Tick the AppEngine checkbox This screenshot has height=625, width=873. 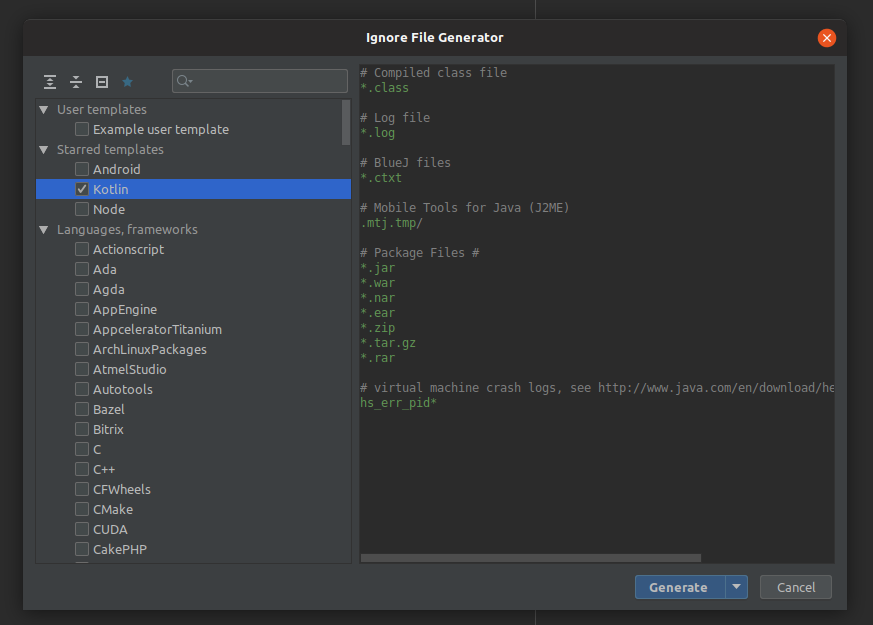[82, 309]
